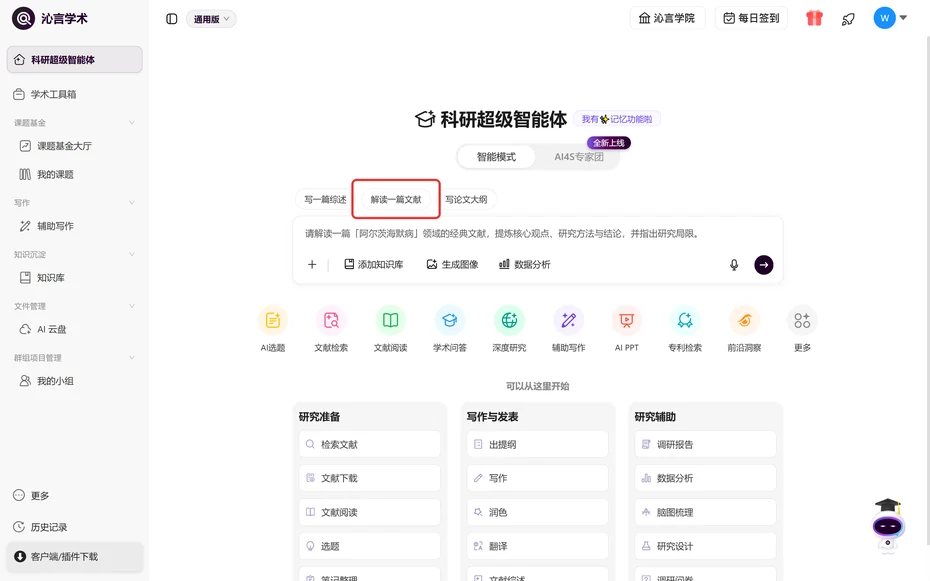Open the user avatar W
Viewport: 930px width, 581px height.
(x=884, y=18)
